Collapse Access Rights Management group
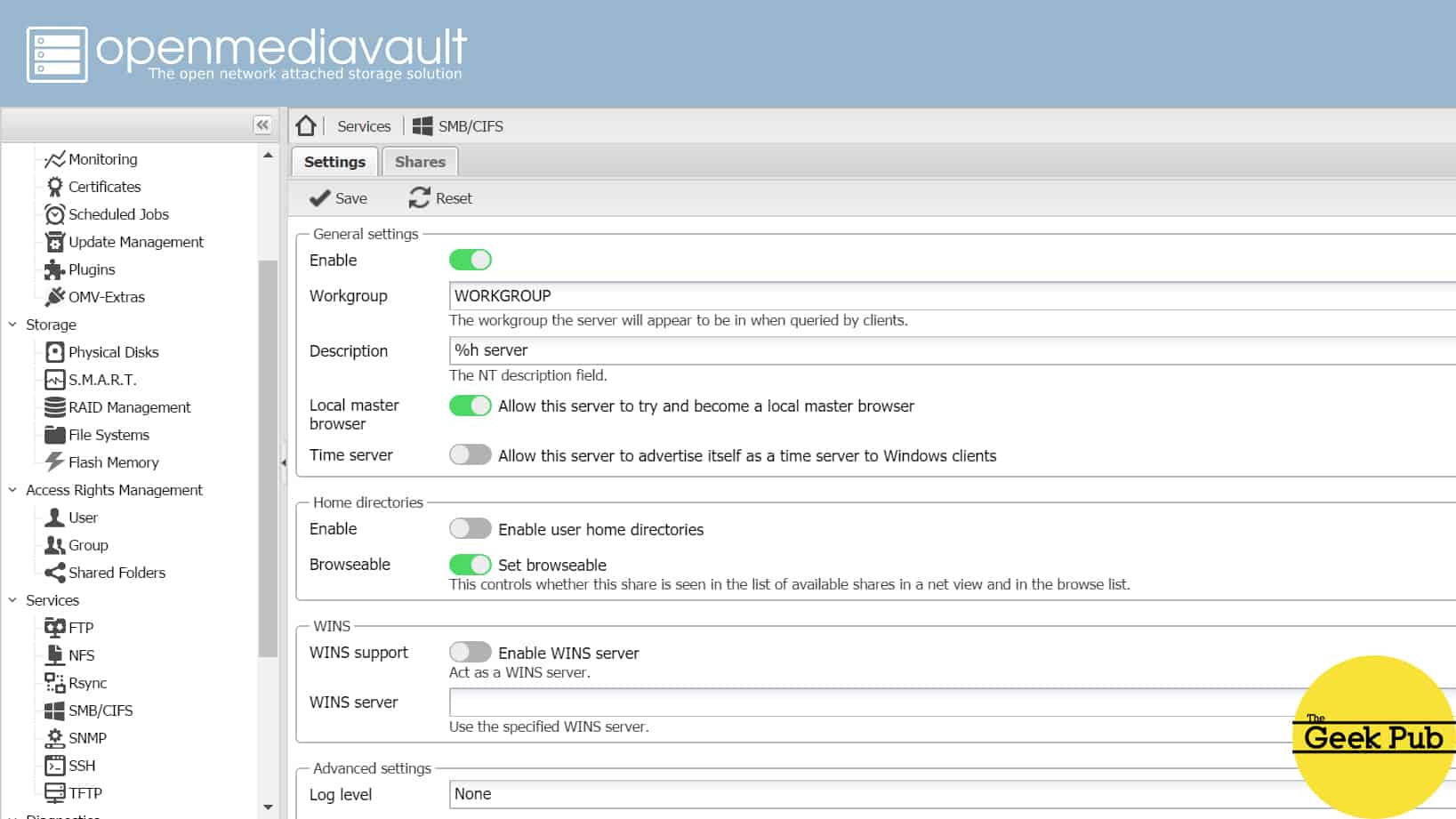The image size is (1456, 819). pyautogui.click(x=12, y=490)
